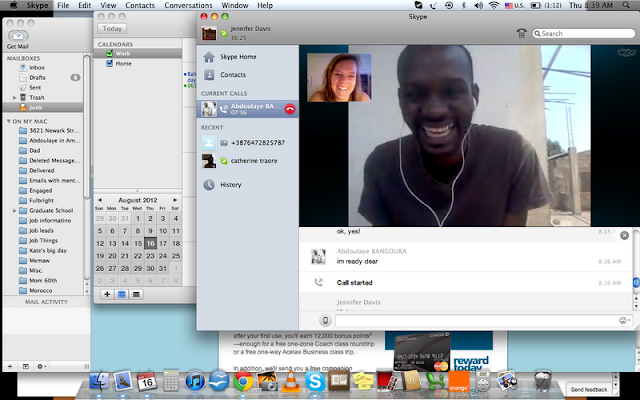Image resolution: width=640 pixels, height=400 pixels.
Task: Show the mini calendar view button in iCal
Action: [122, 294]
